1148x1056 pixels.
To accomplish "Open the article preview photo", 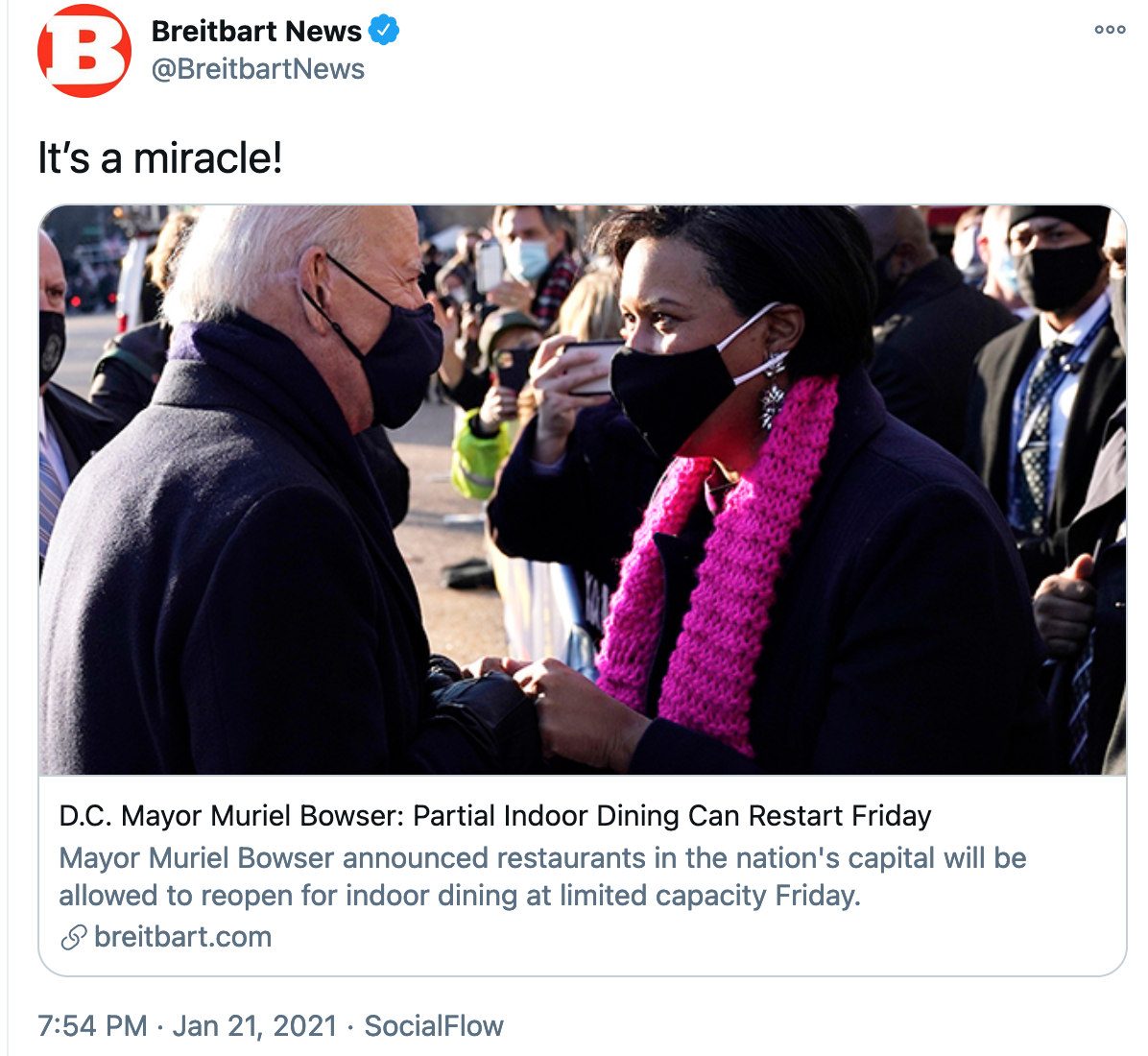I will pos(582,490).
